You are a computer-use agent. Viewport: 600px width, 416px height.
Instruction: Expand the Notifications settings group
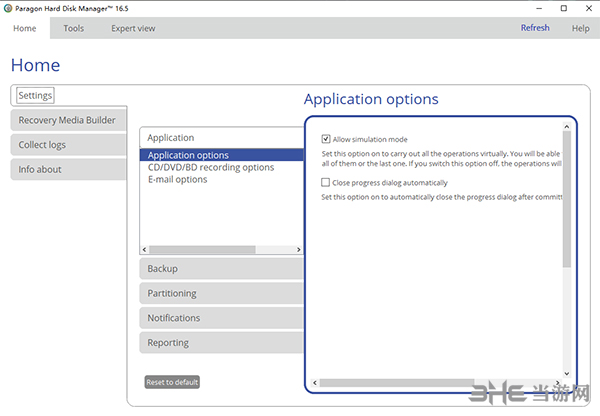pyautogui.click(x=222, y=318)
